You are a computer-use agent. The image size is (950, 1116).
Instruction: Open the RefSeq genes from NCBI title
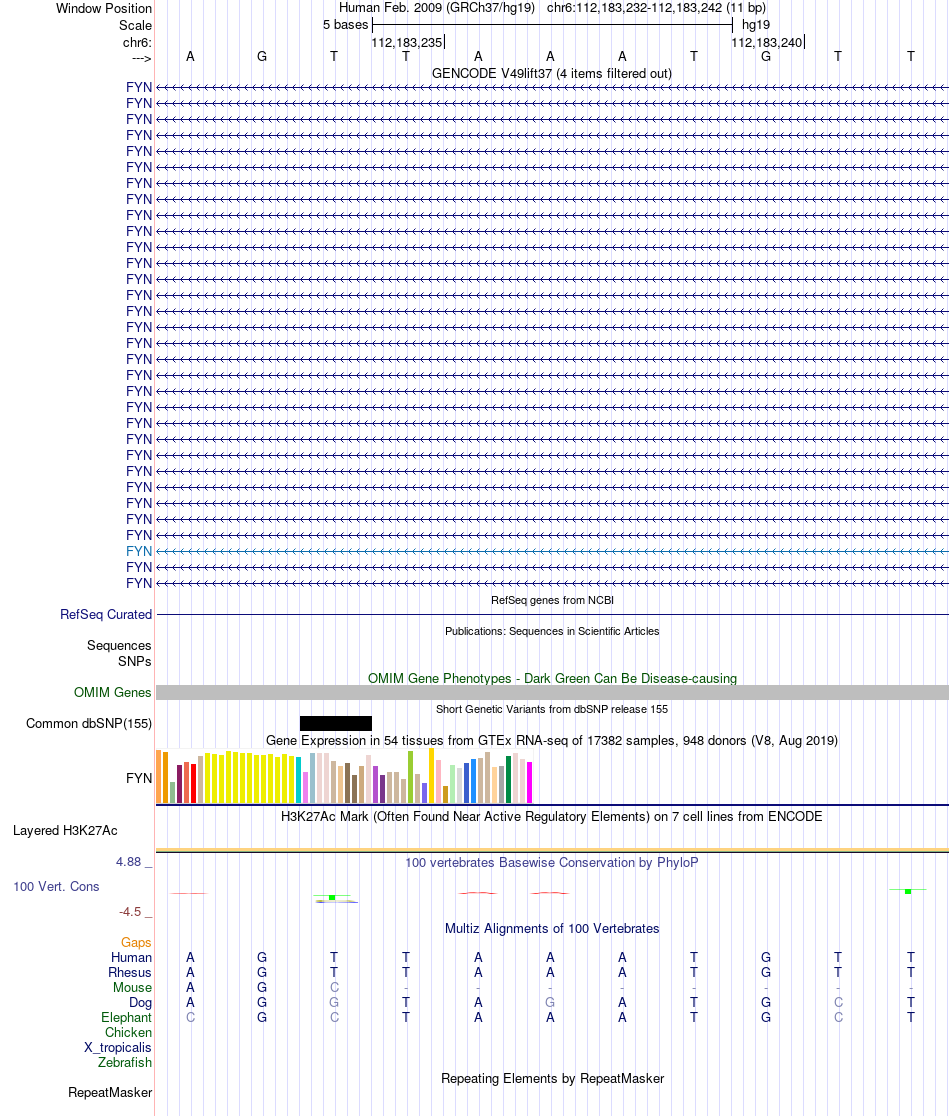552,600
